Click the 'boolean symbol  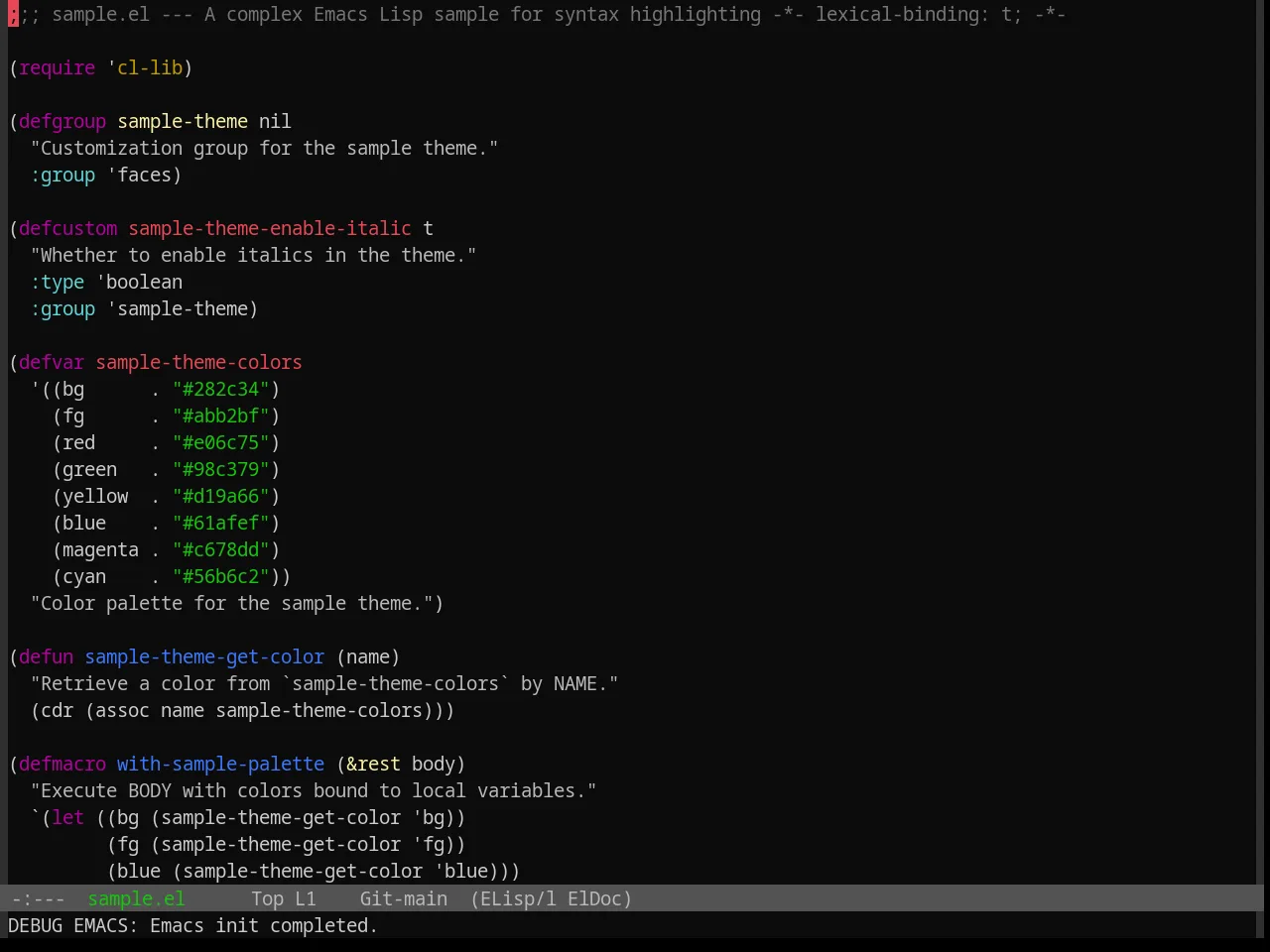tap(139, 282)
